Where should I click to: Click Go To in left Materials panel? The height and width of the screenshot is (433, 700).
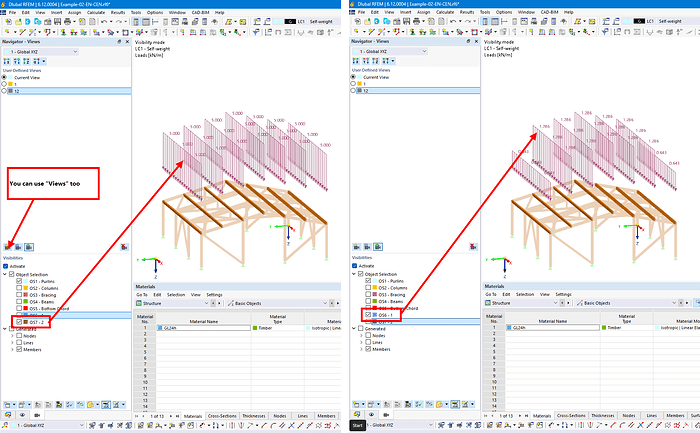[142, 294]
